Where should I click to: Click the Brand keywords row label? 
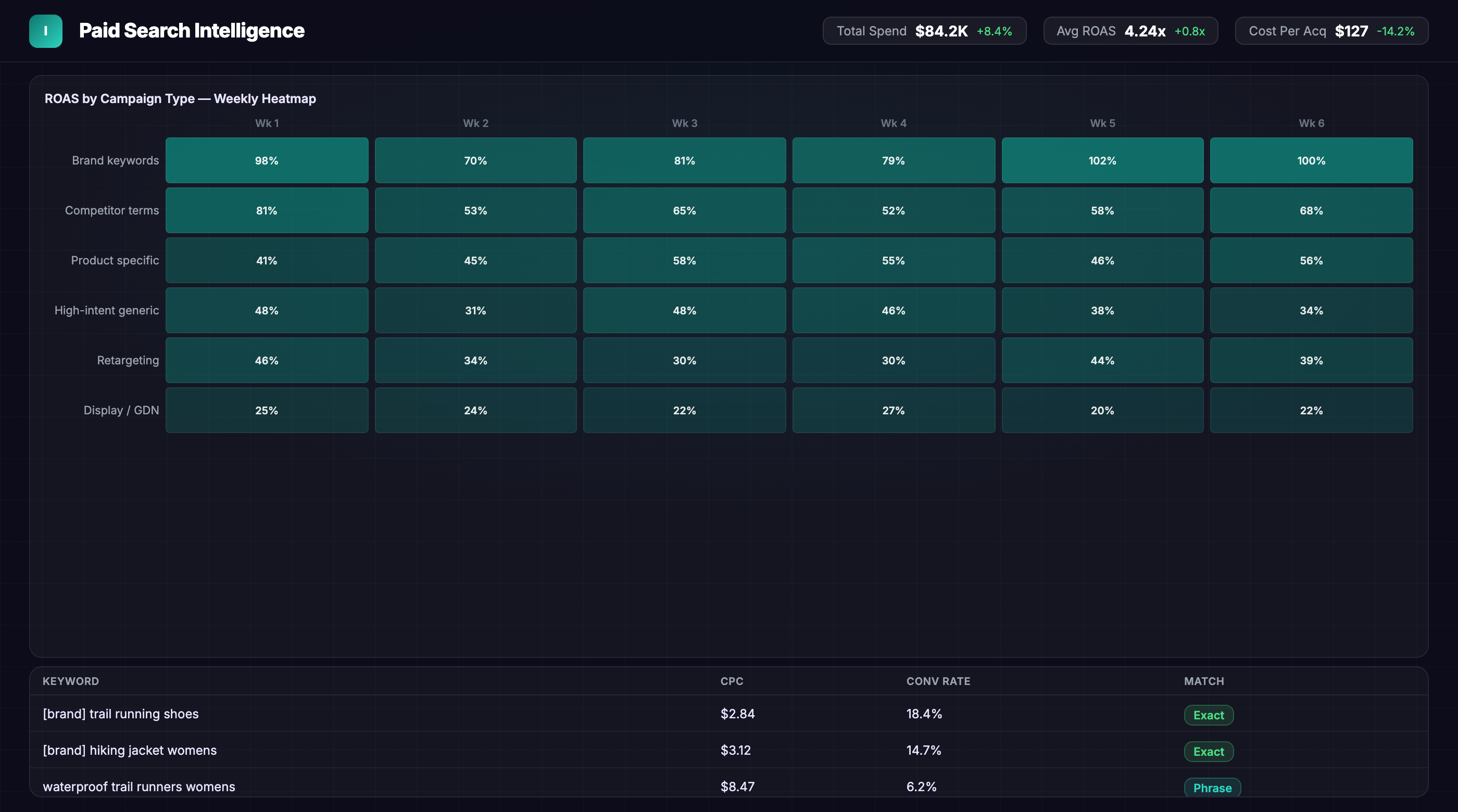[x=116, y=161]
